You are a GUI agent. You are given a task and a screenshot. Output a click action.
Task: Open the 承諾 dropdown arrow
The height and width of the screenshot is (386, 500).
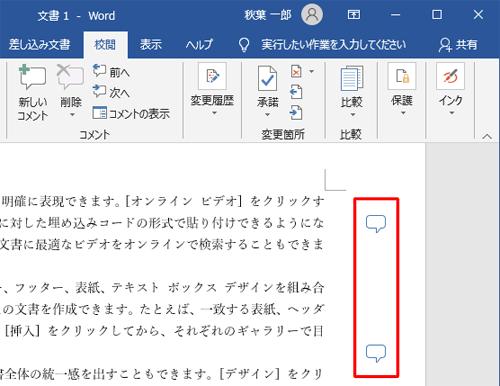267,115
